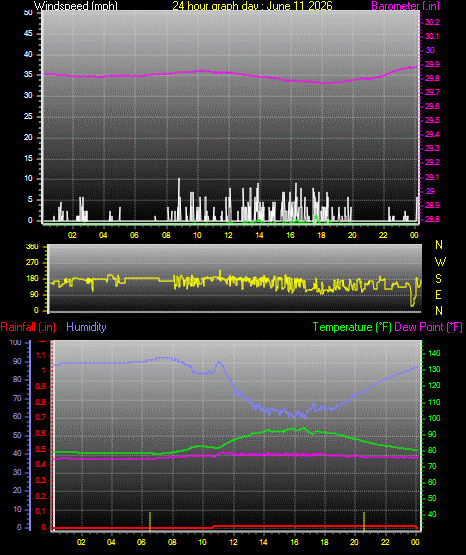Viewport: 466px width, 555px height.
Task: Click the 100 value on temperature axis
Action: tap(434, 418)
